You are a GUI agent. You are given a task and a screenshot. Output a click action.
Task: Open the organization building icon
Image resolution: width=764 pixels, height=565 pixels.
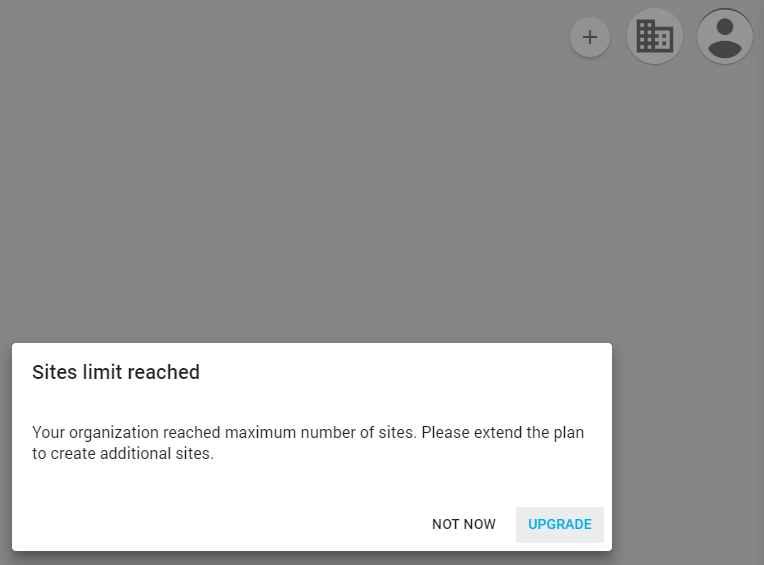[x=655, y=37]
